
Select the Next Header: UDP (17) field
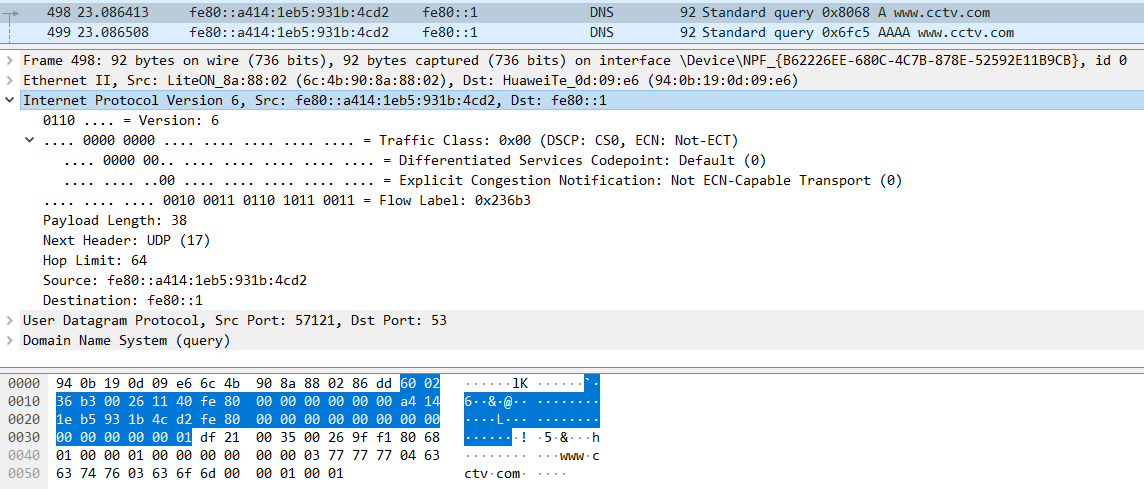coord(126,241)
